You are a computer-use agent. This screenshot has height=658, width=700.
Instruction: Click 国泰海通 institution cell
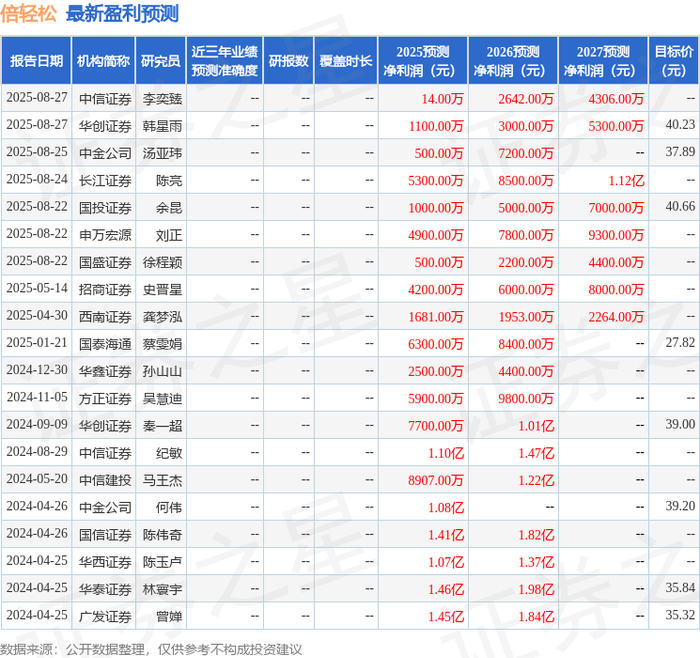point(105,344)
